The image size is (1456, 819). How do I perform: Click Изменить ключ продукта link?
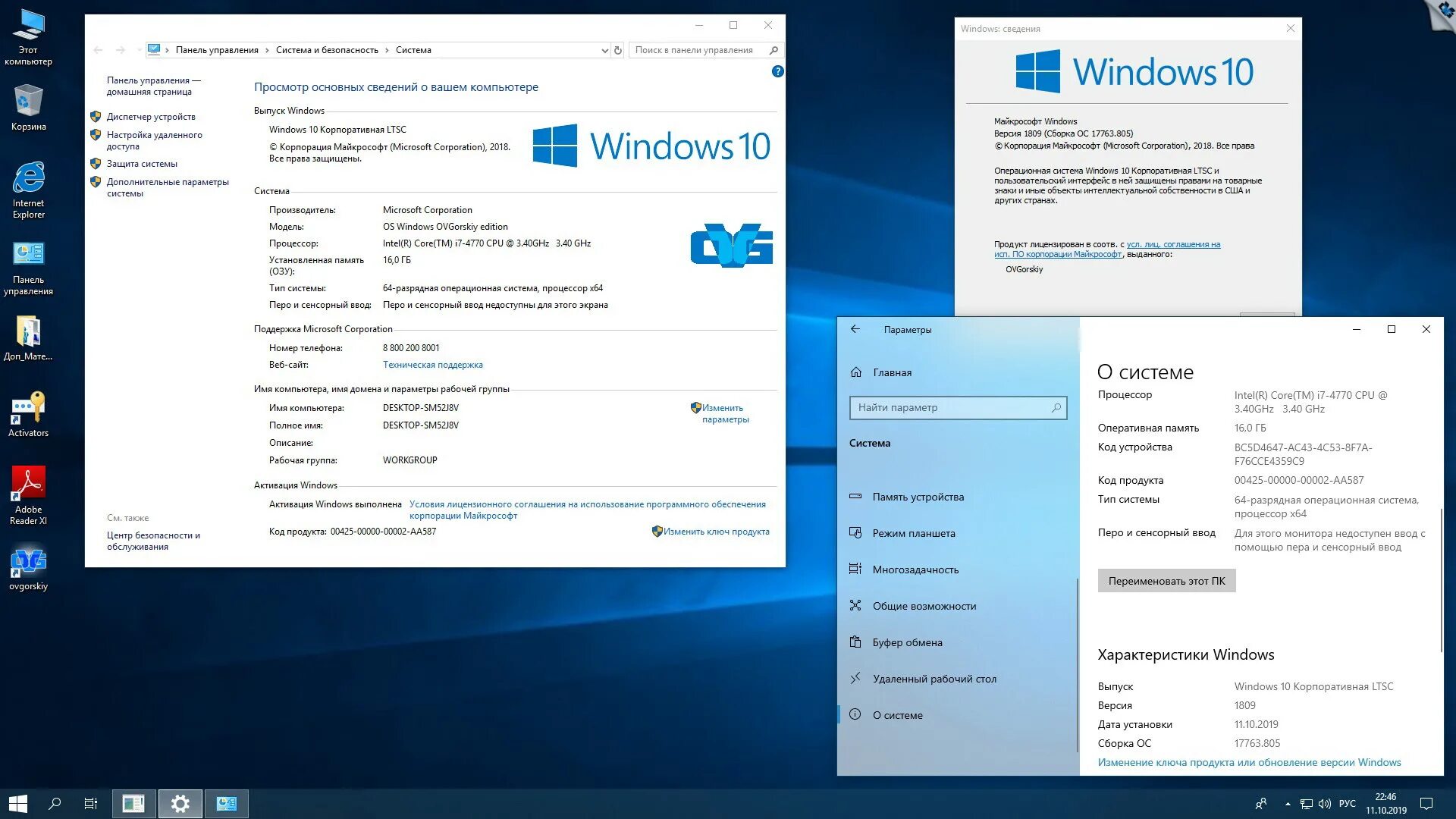(716, 532)
